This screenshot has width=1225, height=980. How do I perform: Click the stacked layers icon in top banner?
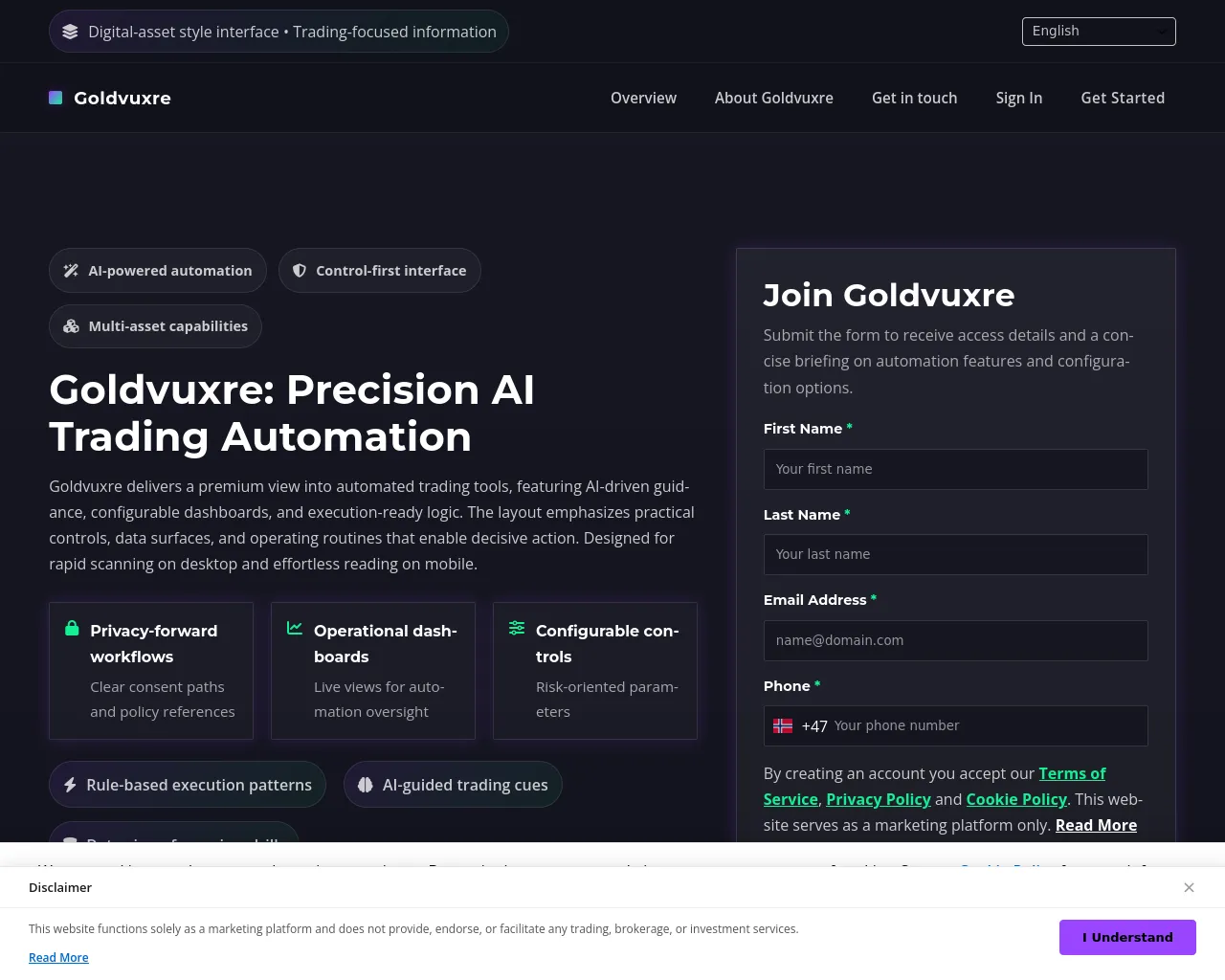70,32
